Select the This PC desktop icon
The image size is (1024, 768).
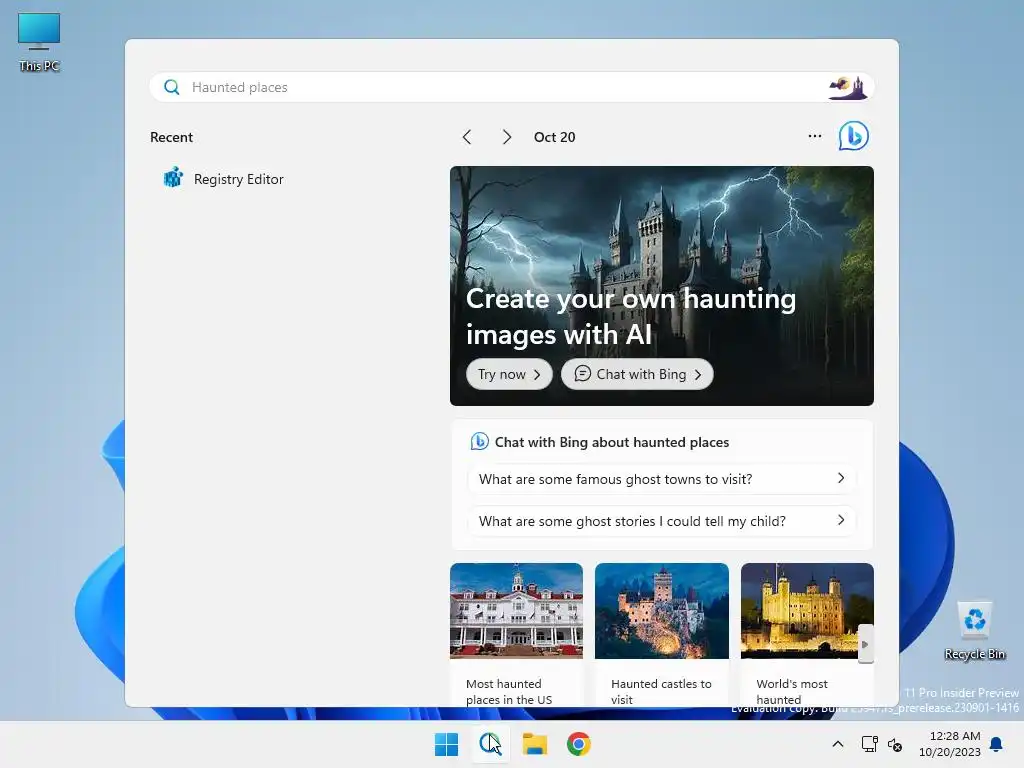coord(39,42)
